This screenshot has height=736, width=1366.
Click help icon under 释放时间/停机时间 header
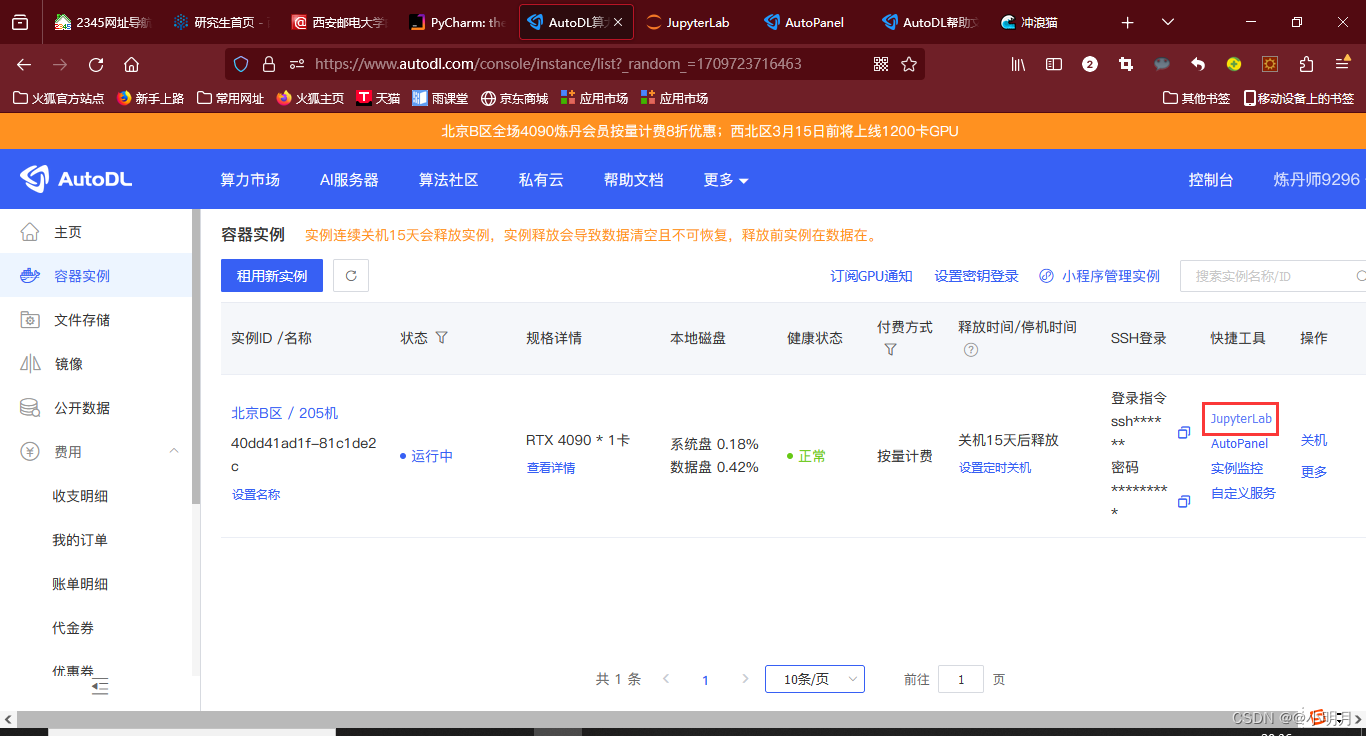pos(970,350)
